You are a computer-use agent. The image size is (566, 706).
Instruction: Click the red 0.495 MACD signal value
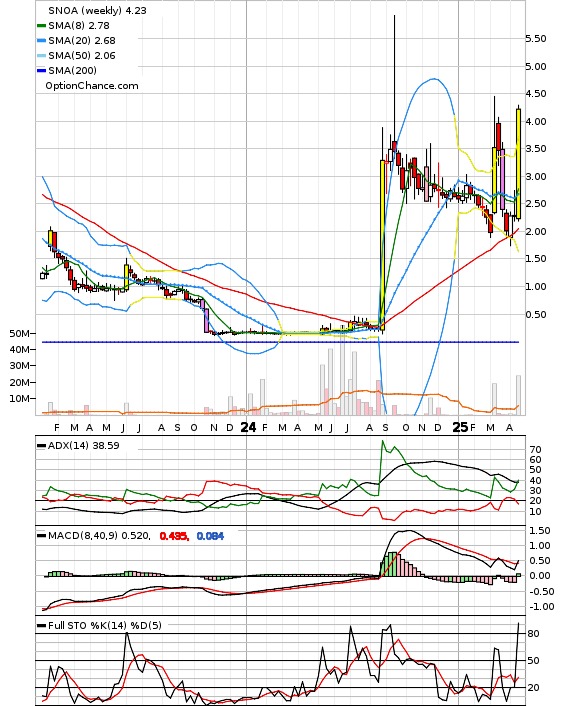174,536
